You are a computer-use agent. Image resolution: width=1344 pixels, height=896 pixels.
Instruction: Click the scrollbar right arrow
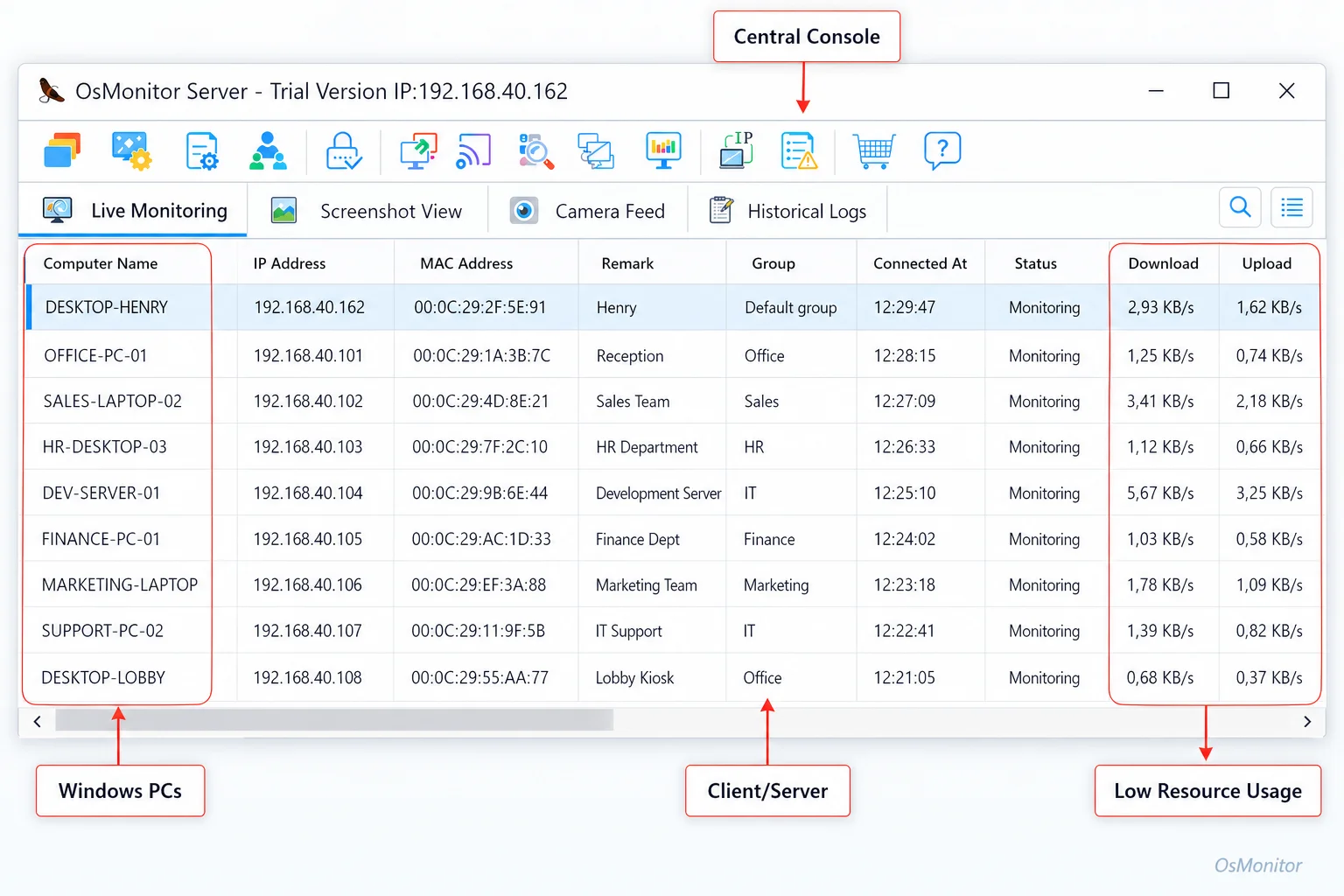[1307, 722]
